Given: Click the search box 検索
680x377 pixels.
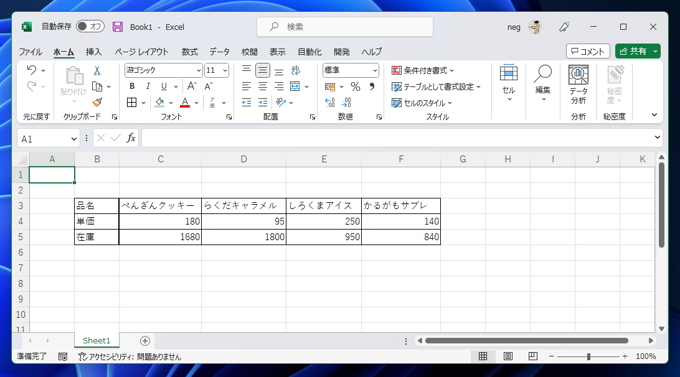Looking at the screenshot, I should click(345, 27).
